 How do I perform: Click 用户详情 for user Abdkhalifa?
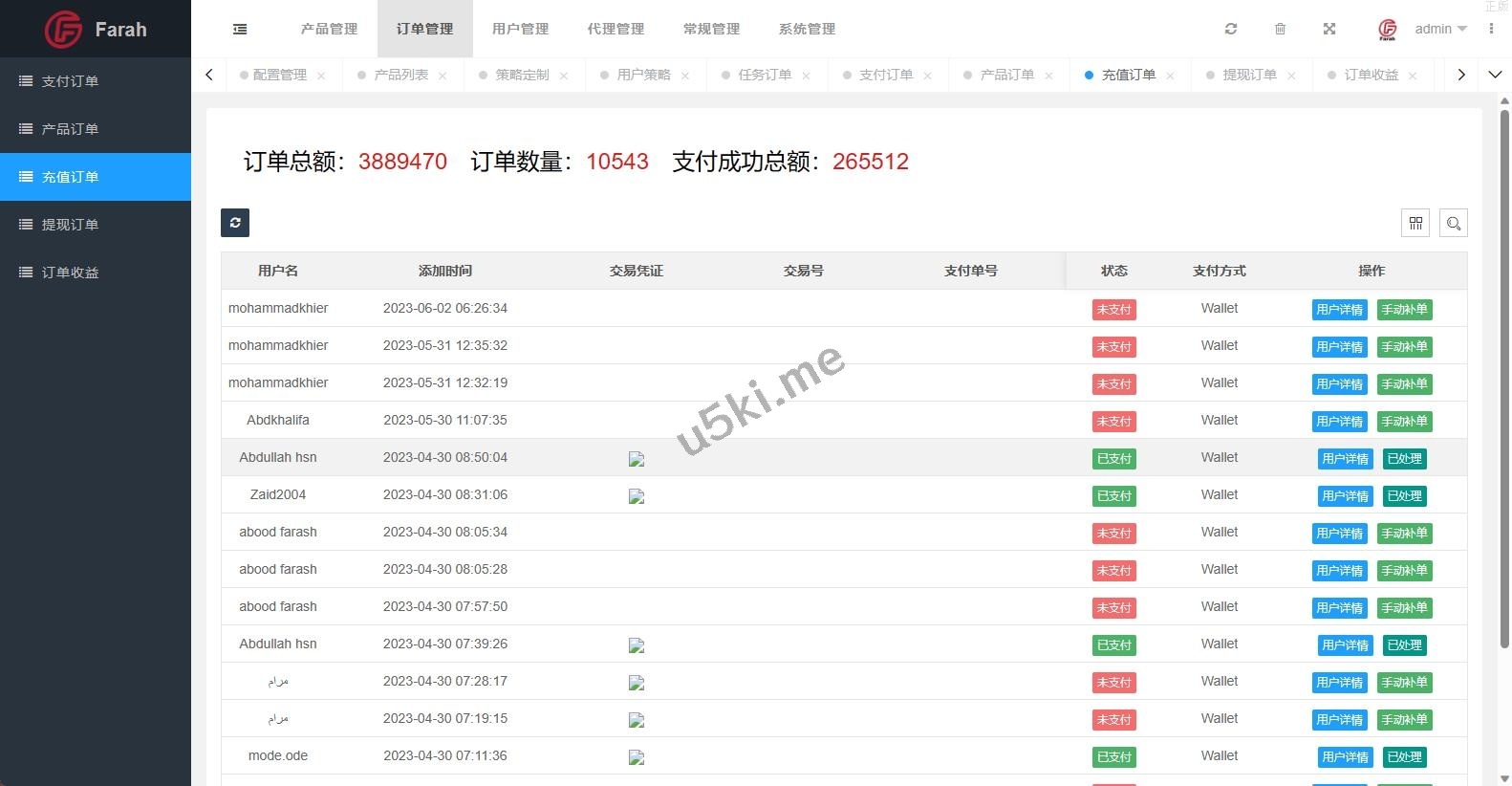1339,422
